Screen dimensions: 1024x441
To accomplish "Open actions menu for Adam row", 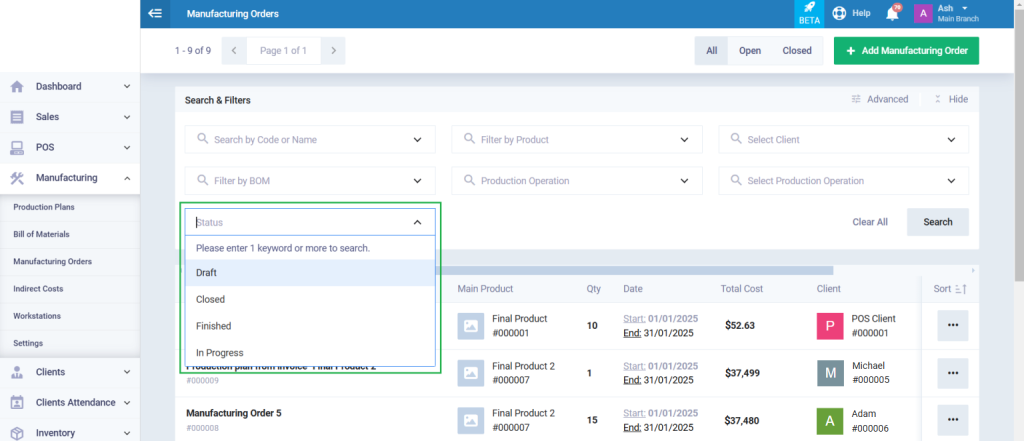I will pos(953,419).
